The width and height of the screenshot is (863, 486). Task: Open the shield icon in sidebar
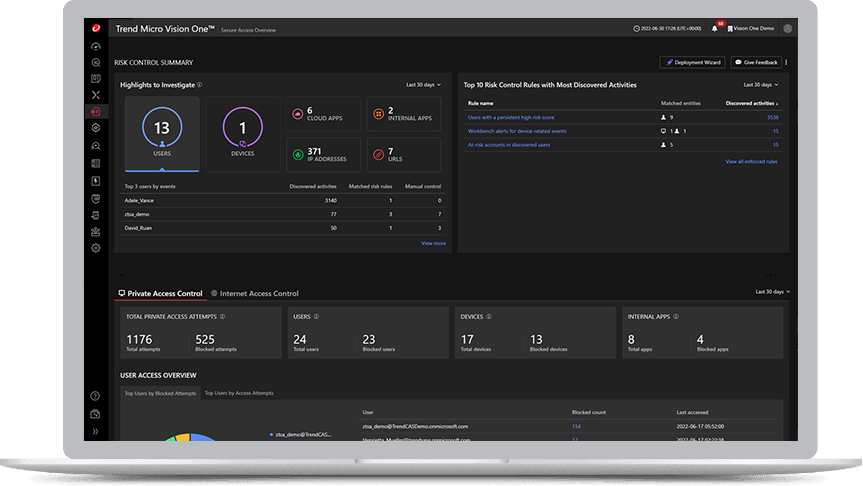(96, 199)
